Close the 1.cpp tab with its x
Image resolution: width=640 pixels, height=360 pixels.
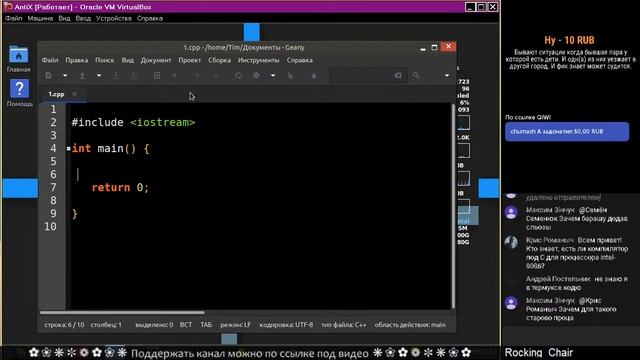click(74, 94)
